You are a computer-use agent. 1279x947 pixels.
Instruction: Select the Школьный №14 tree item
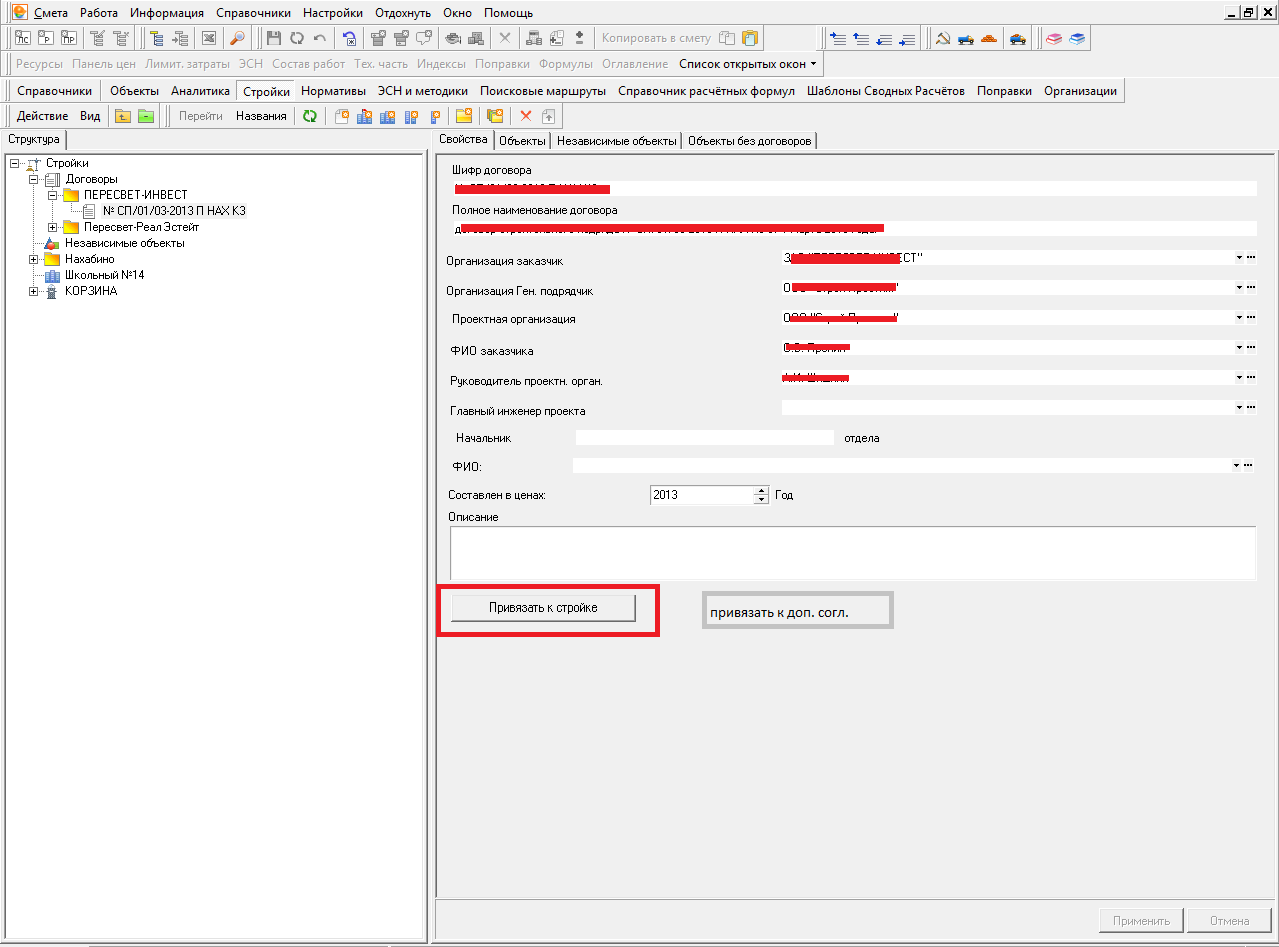coord(104,275)
